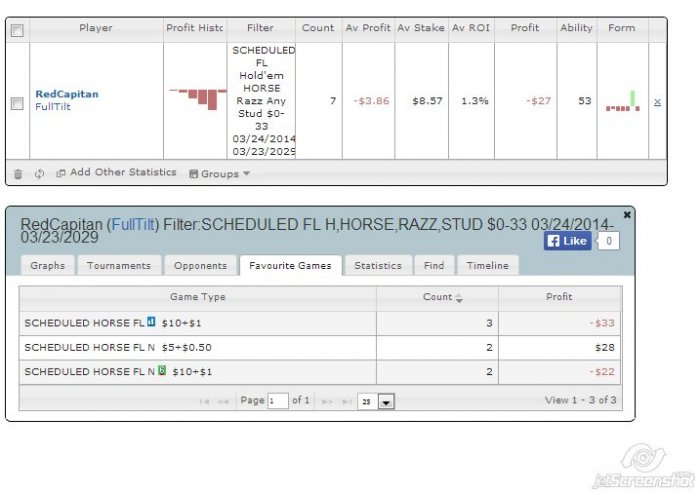Click the profit history mini chart
Screen dimensions: 700x494
click(196, 99)
